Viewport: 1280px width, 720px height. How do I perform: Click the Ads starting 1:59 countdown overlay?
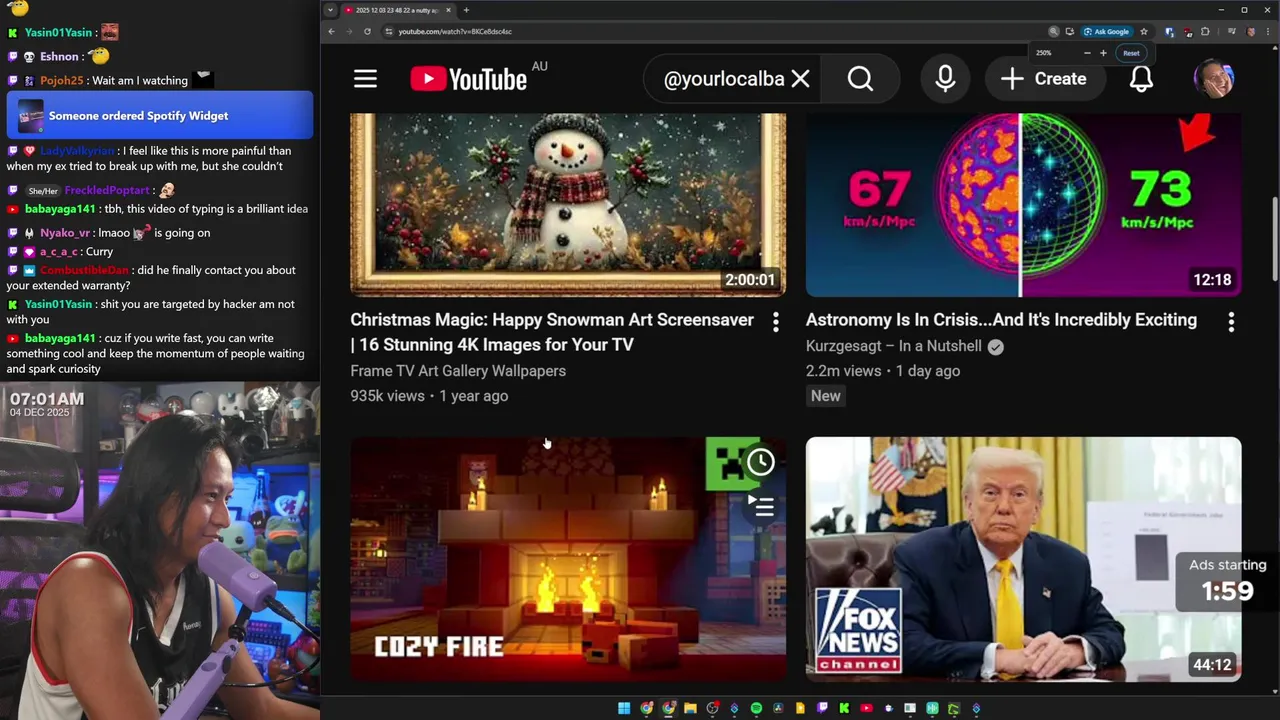coord(1227,580)
